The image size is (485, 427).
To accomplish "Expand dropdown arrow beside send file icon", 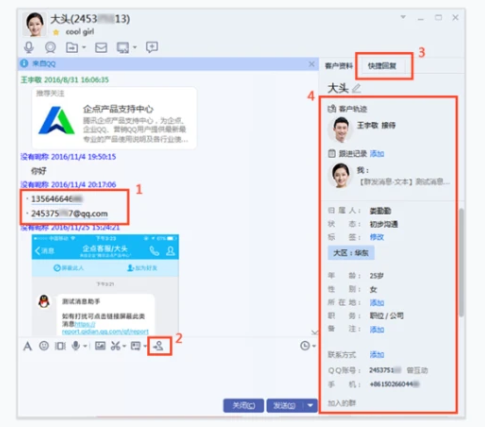I will pyautogui.click(x=84, y=47).
